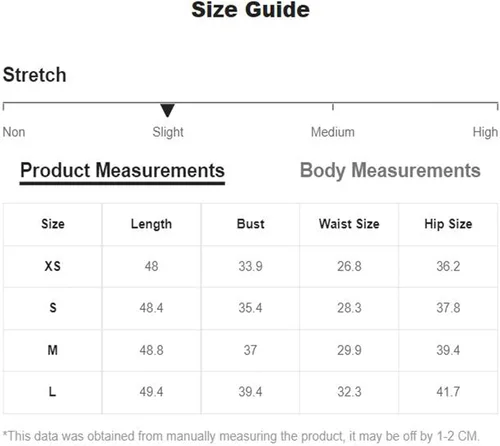Click the M waist size value 29.9
The width and height of the screenshot is (500, 446).
(x=349, y=350)
